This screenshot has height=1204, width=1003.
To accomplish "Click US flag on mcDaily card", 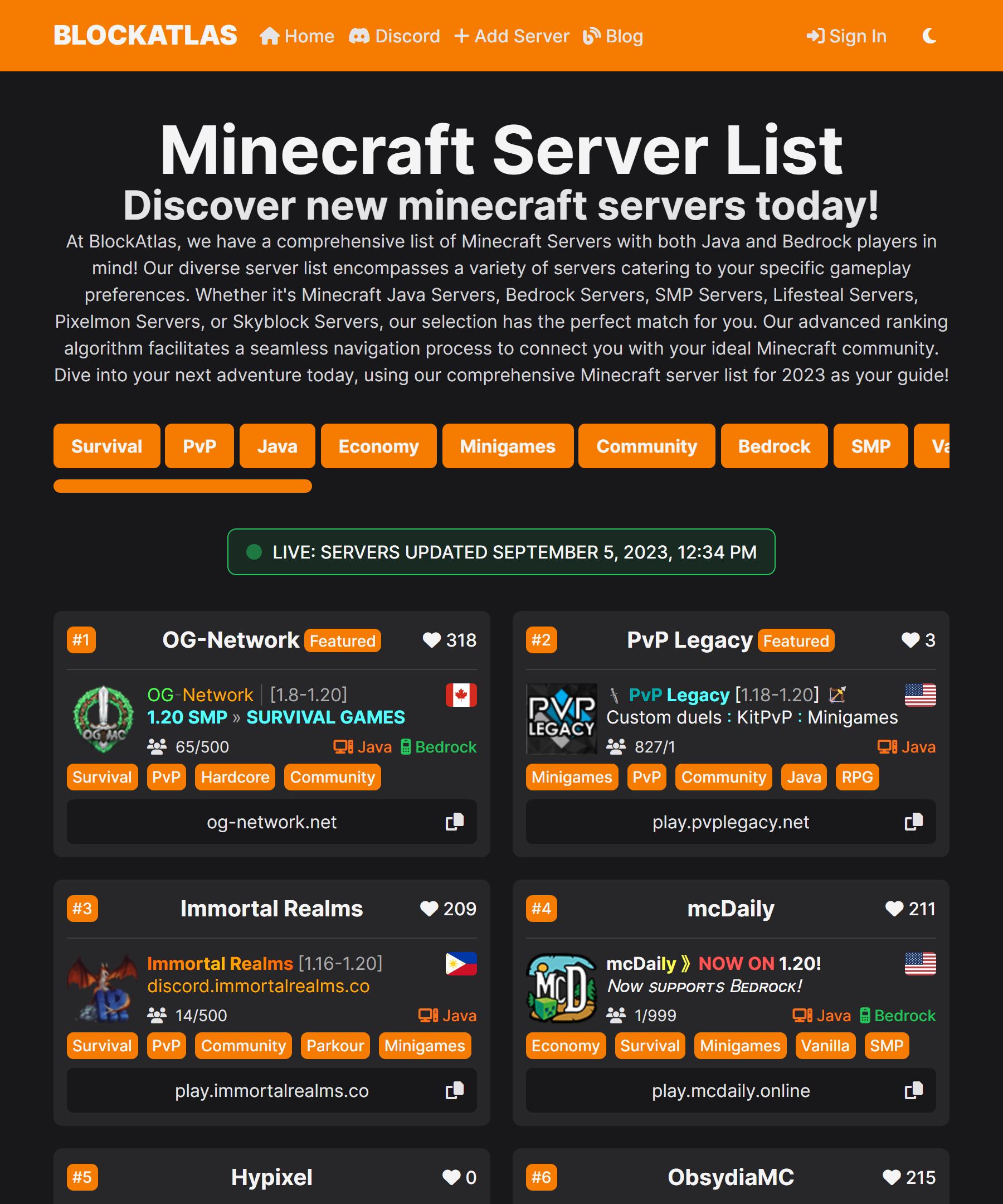I will tap(920, 963).
